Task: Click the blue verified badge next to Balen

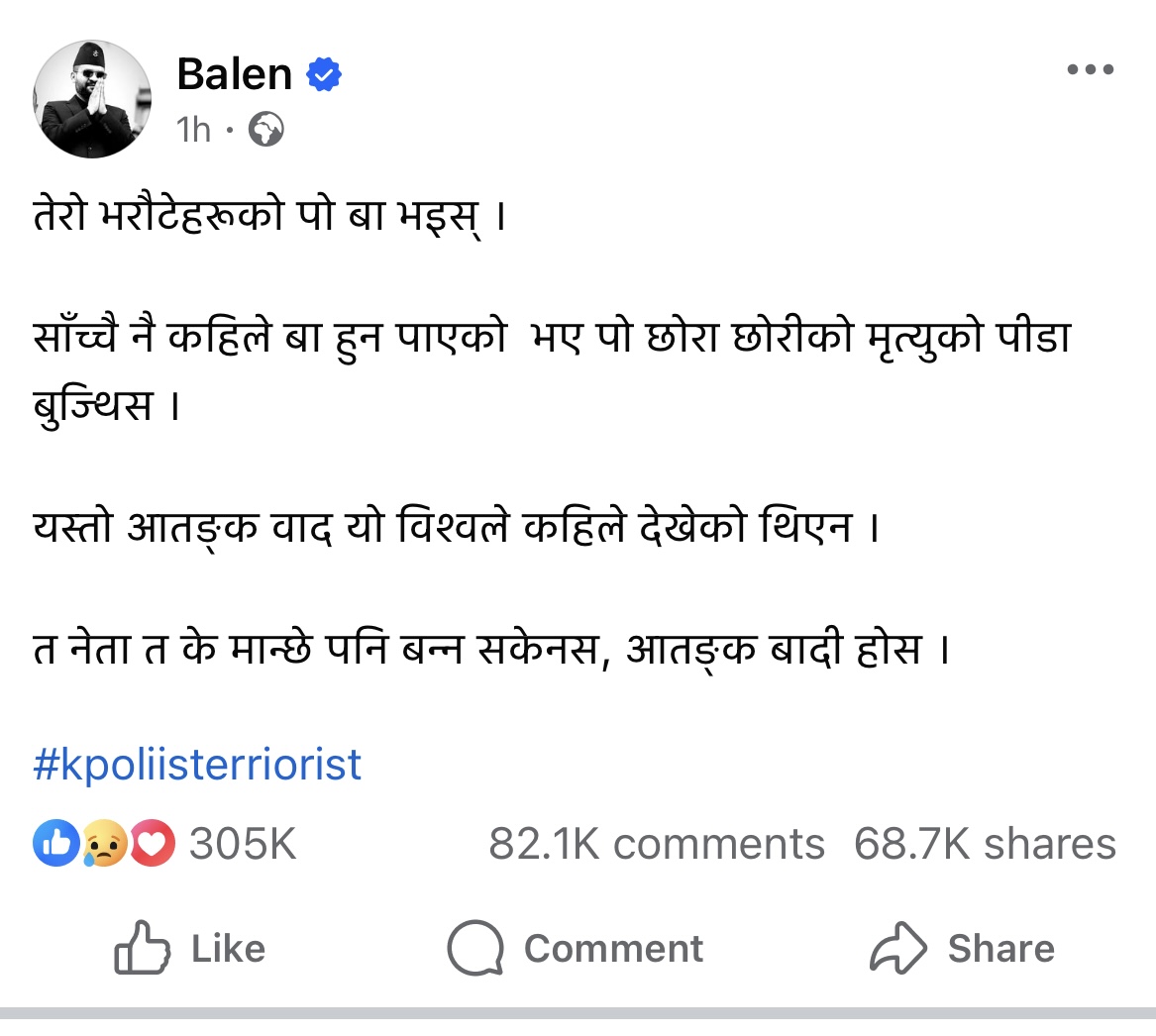Action: 323,75
